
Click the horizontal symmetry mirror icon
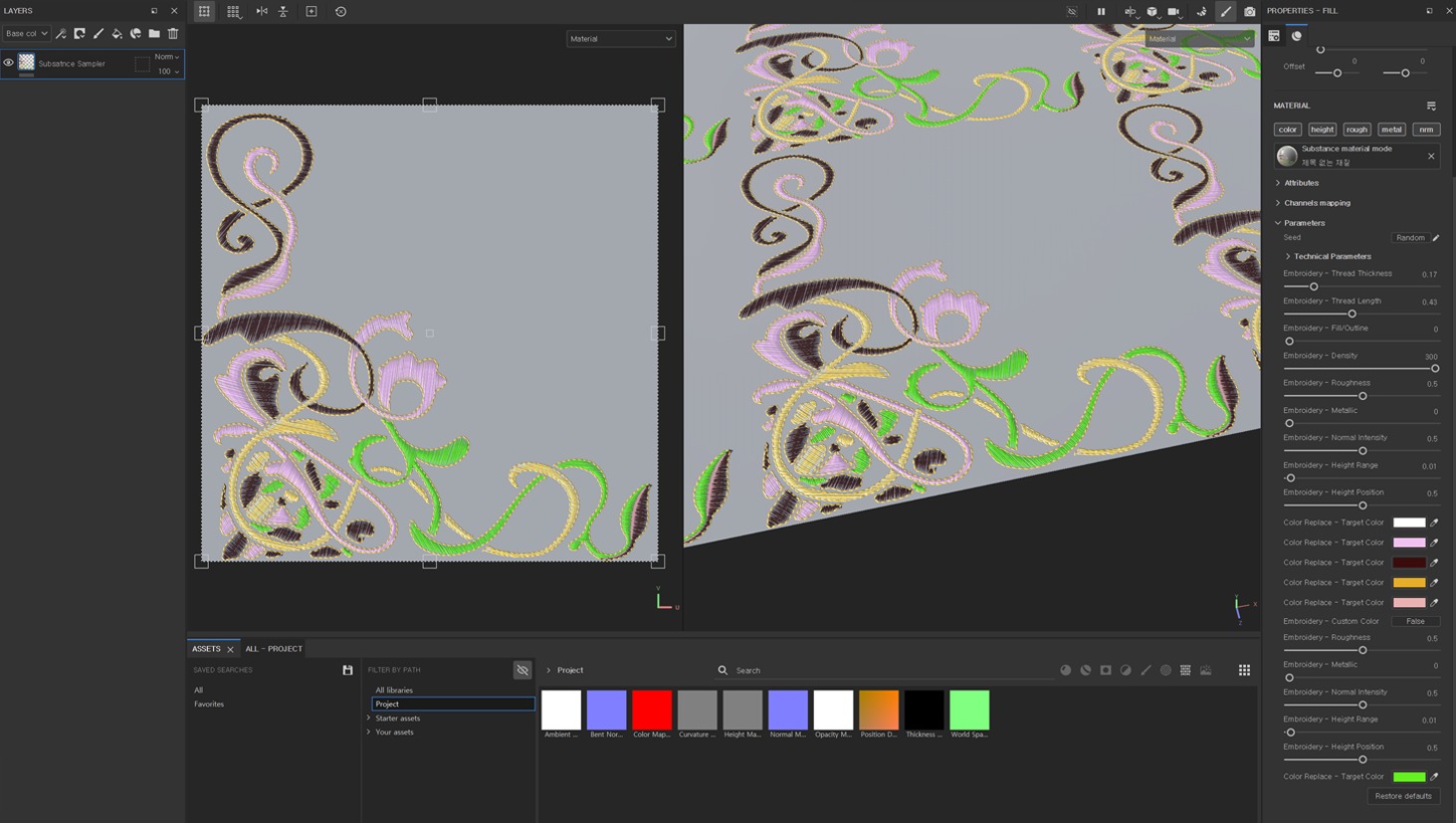(262, 12)
